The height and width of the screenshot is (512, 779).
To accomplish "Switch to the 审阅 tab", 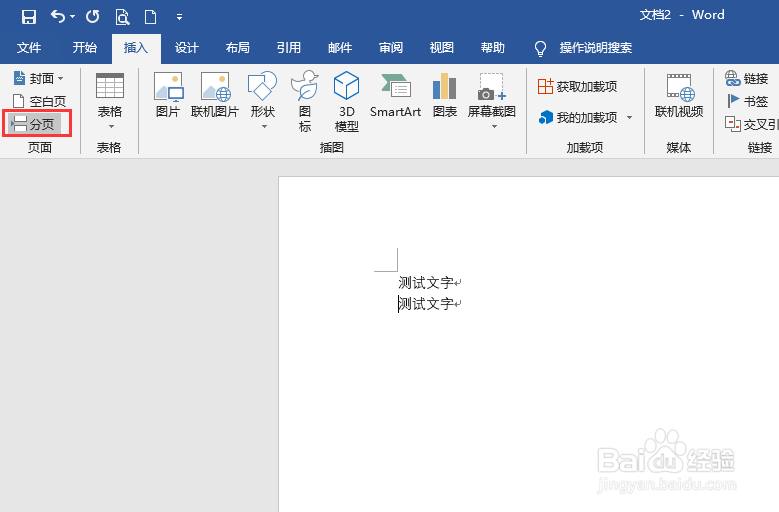I will (x=390, y=48).
